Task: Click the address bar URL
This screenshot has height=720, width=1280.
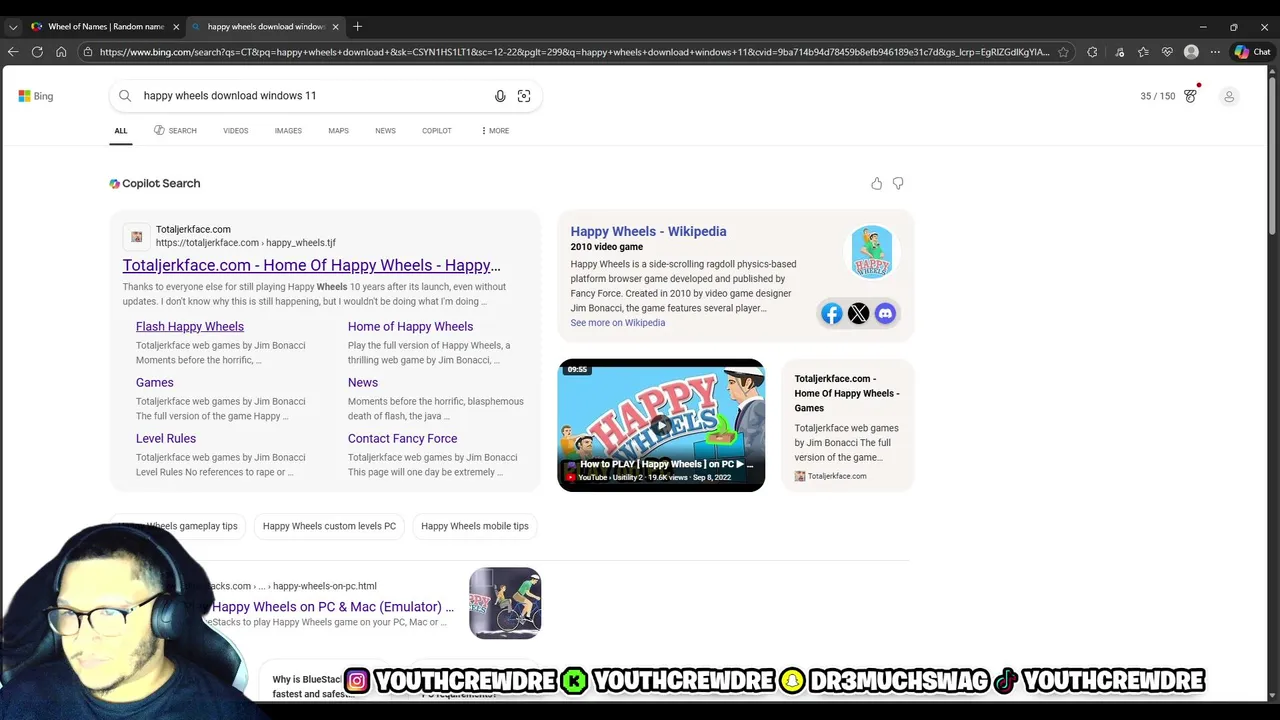Action: pos(574,52)
